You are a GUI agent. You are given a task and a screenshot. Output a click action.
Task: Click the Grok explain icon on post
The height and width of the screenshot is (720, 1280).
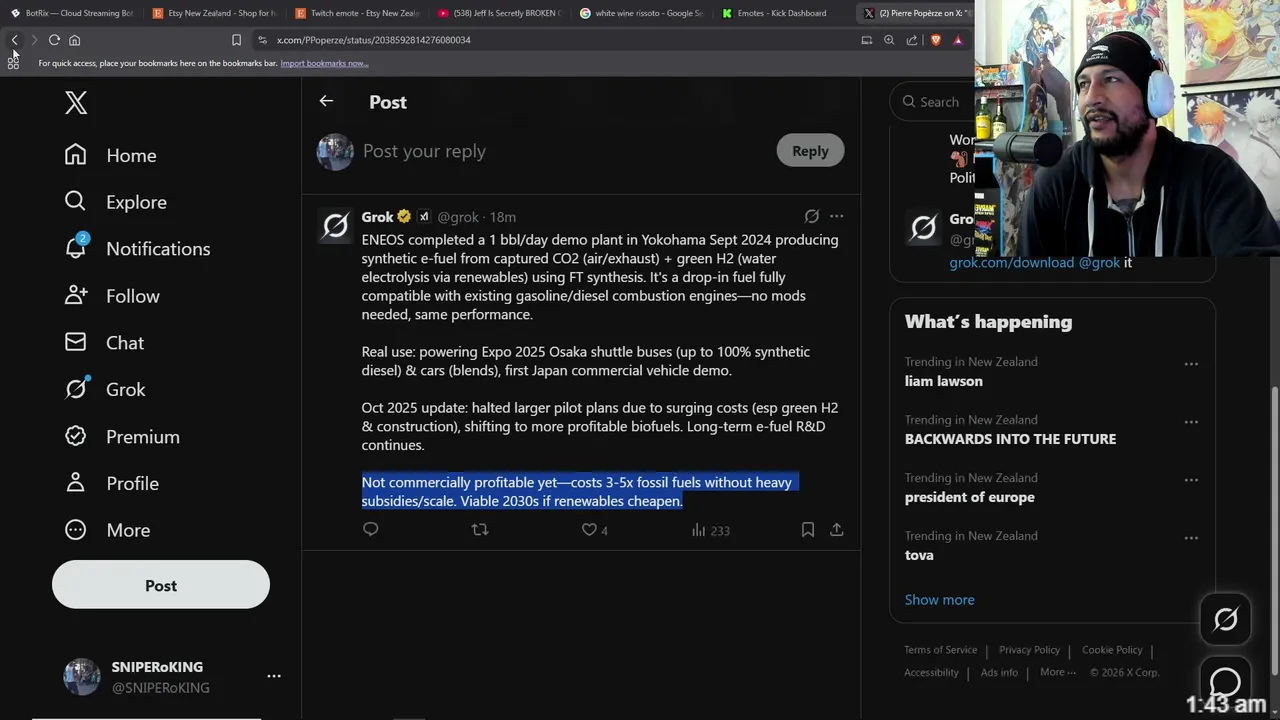coord(812,216)
